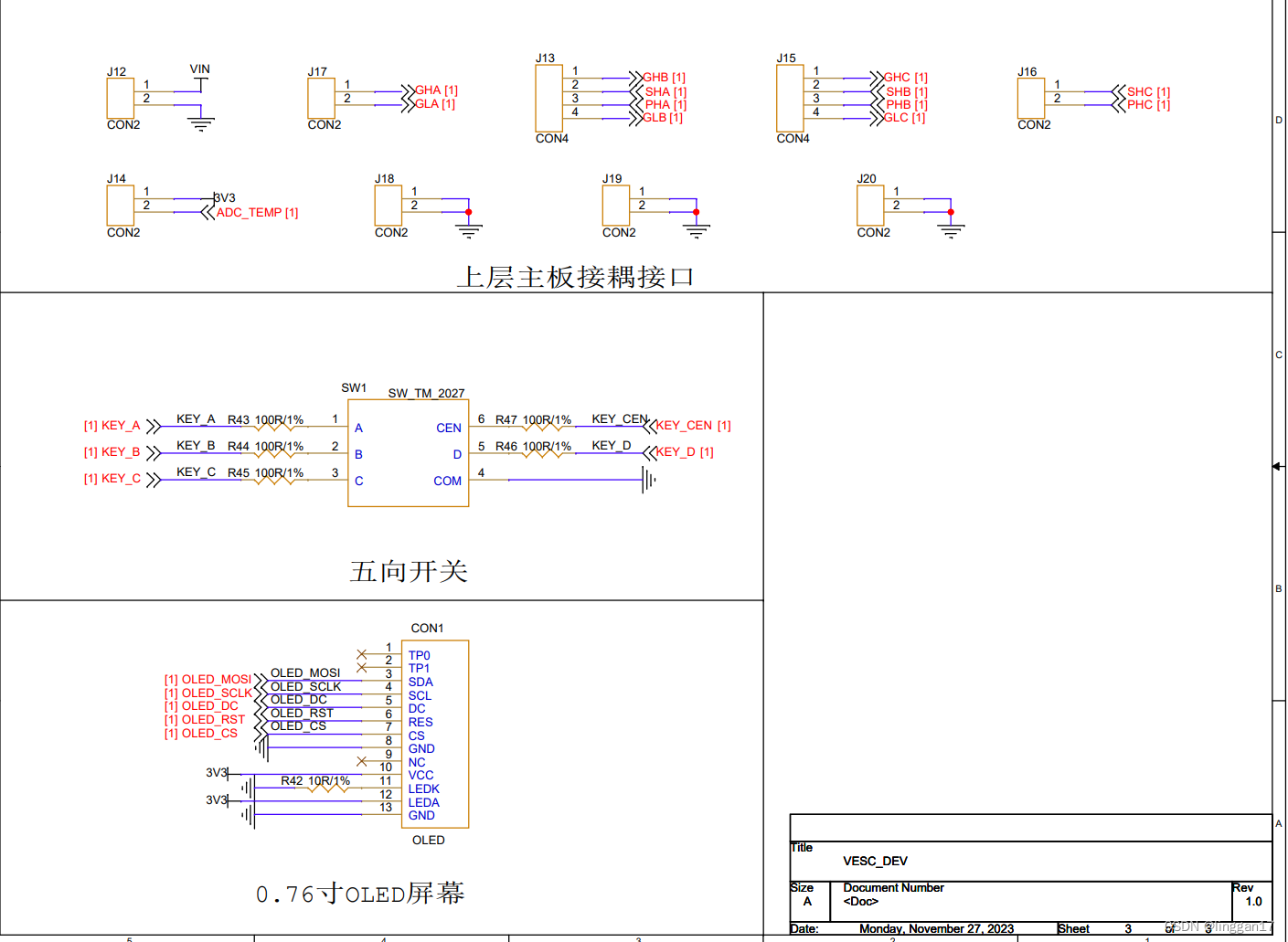Click the SW_TM_2027 part name
Image resolution: width=1288 pixels, height=942 pixels.
tap(426, 394)
